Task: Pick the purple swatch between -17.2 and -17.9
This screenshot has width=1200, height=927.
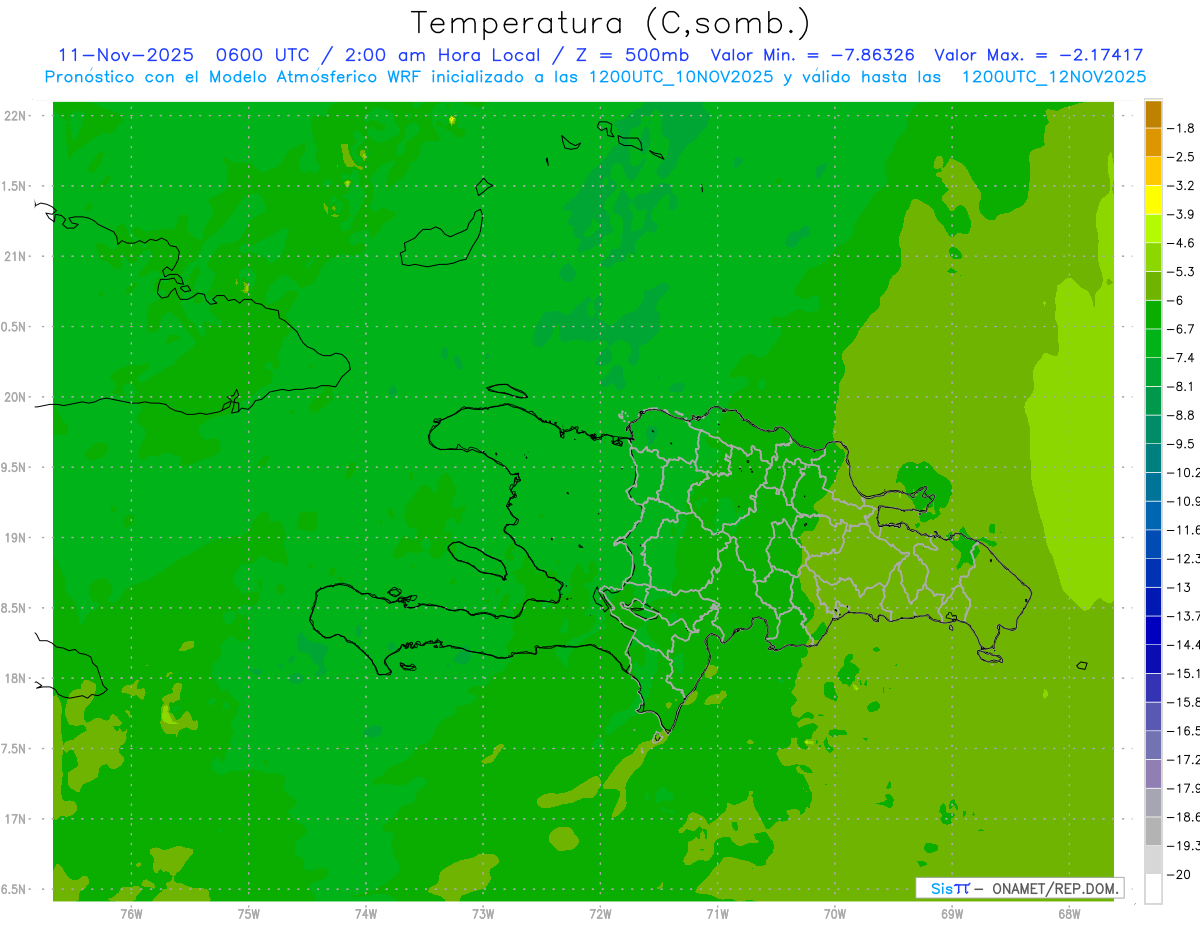Action: click(x=1153, y=774)
